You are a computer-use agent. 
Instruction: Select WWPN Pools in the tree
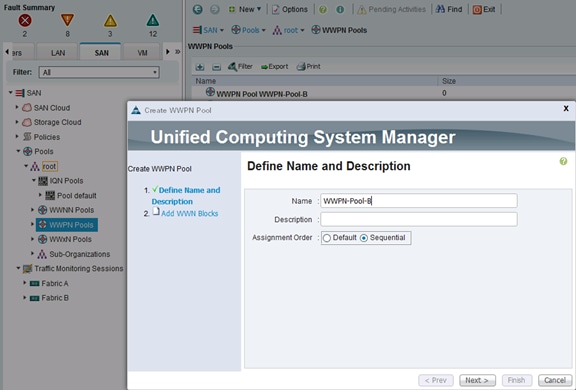tap(66, 225)
